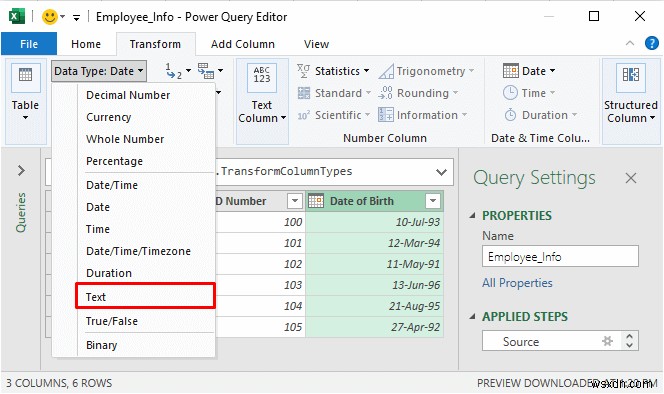Click the Text Column ABC 123 icon
This screenshot has width=664, height=394.
(x=262, y=78)
